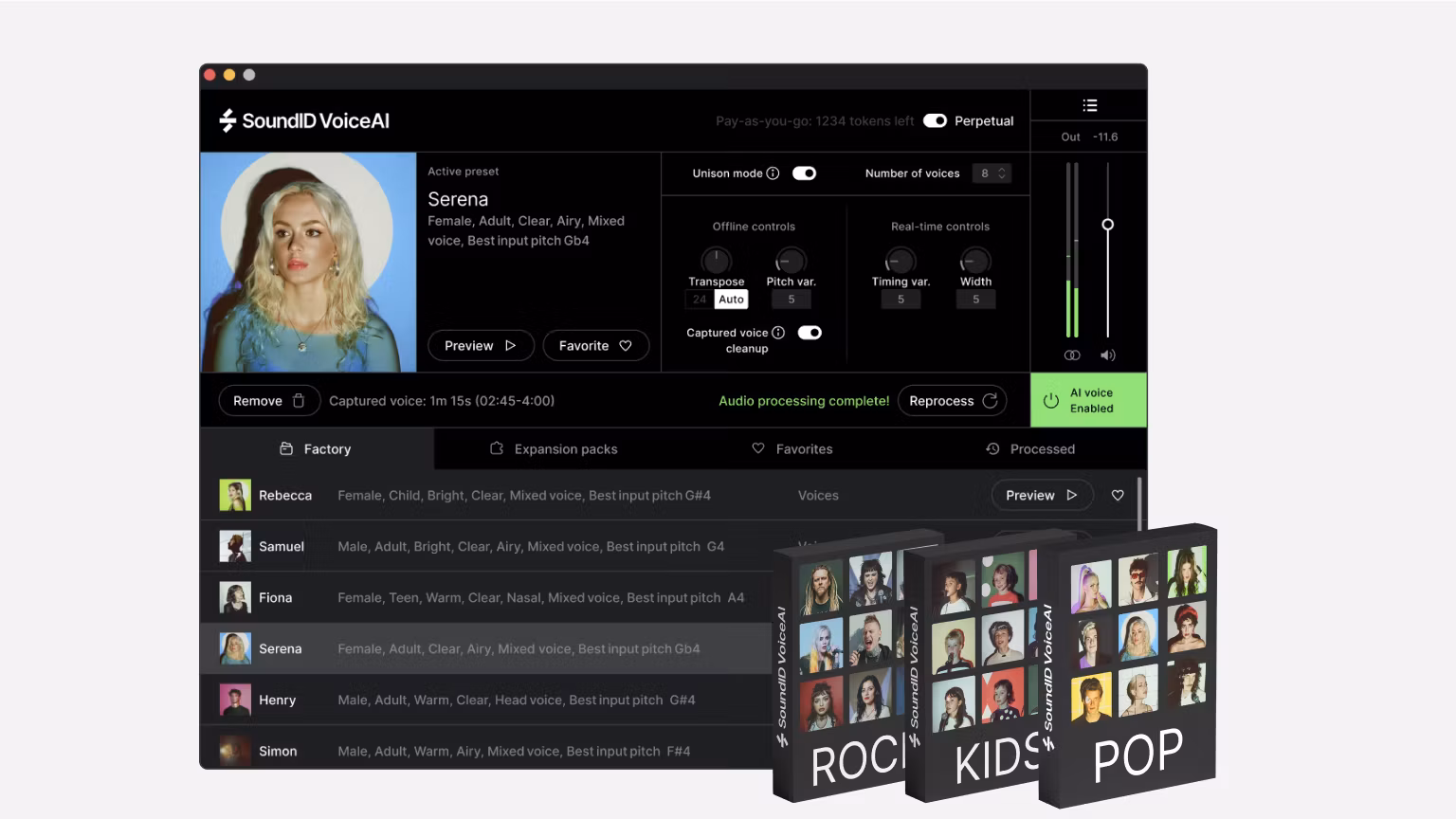Click Henry's avatar thumbnail
This screenshot has width=1456, height=819.
tap(235, 700)
